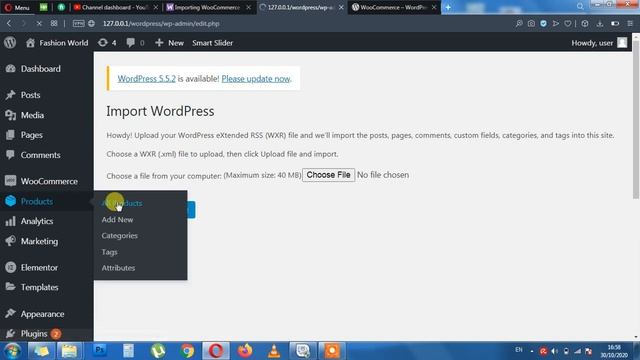Select Add New in Products submenu

coord(117,220)
